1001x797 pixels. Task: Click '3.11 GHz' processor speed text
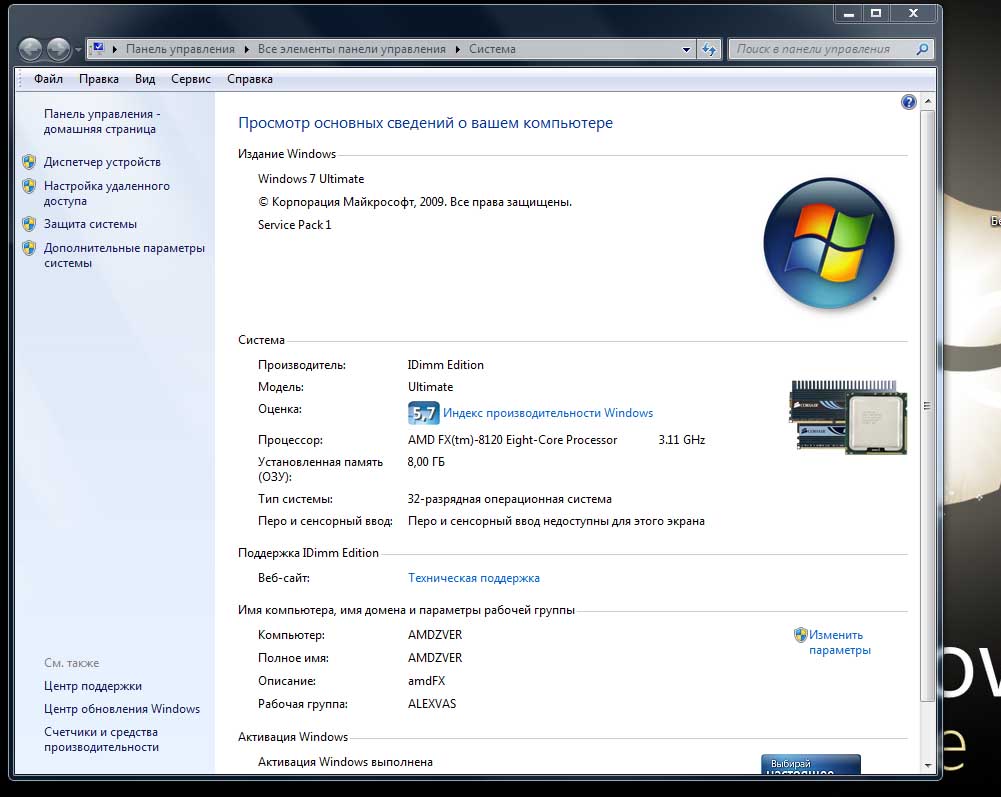tap(682, 440)
